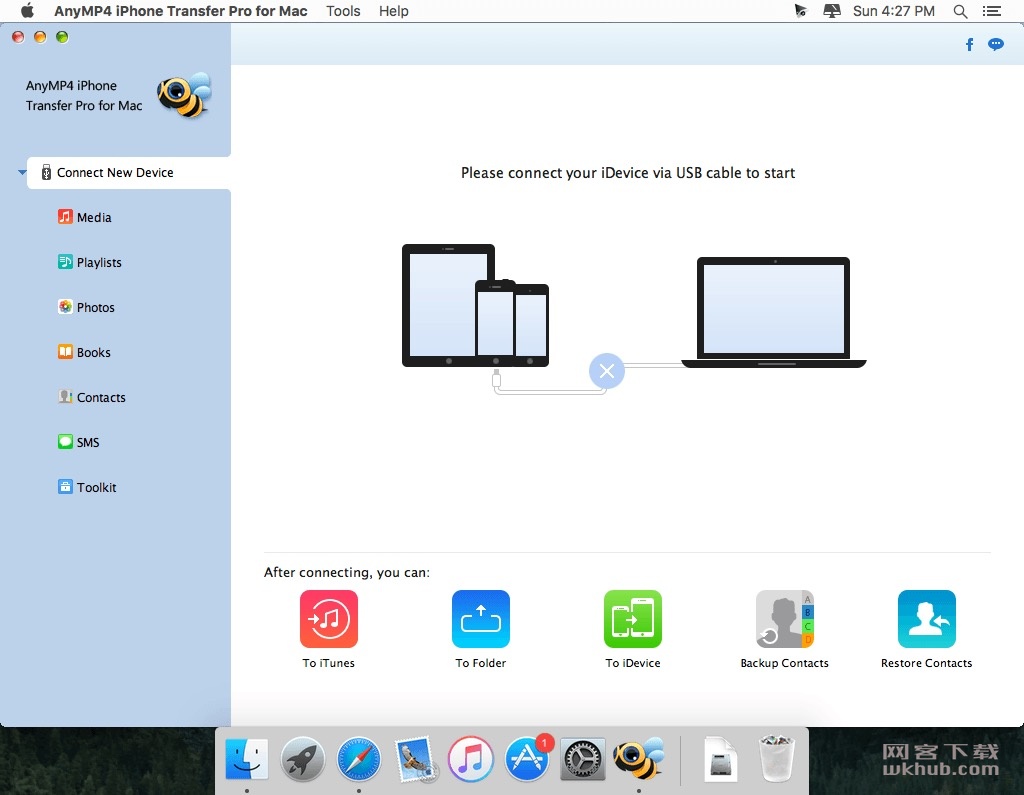
Task: Click the To iDevice icon
Action: pos(632,619)
